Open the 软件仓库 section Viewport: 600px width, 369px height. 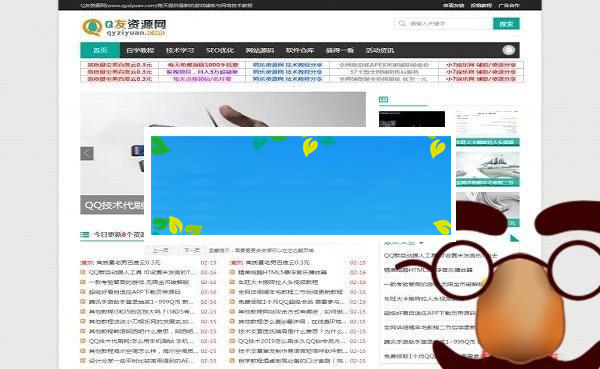coord(300,50)
